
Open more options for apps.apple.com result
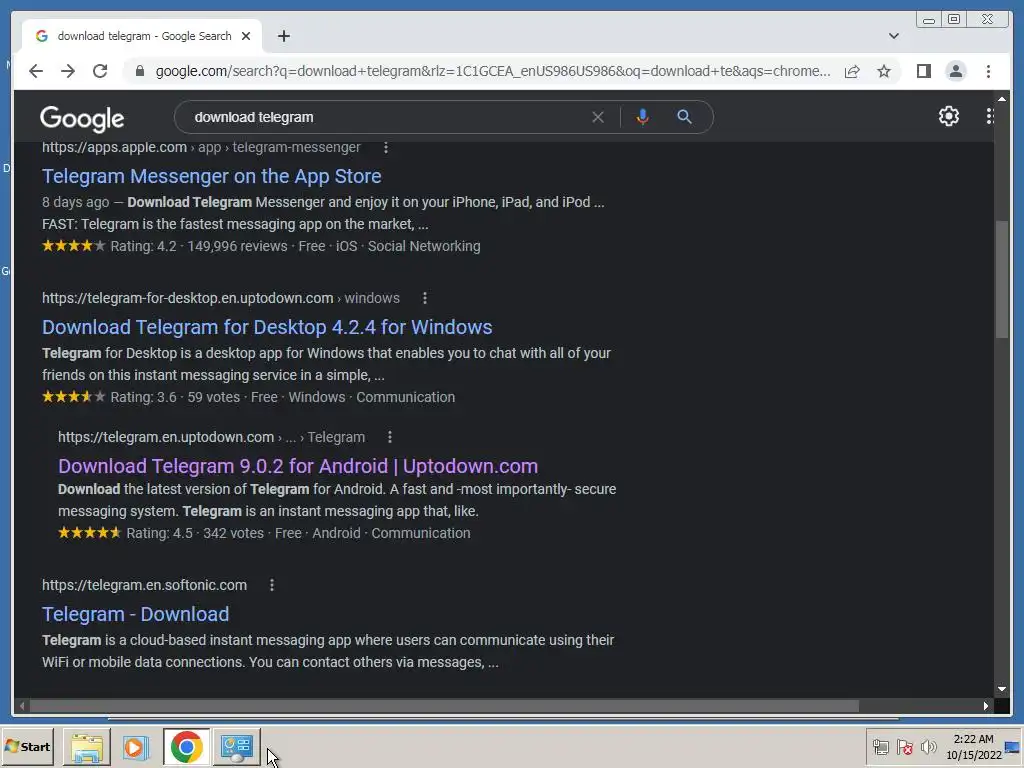[x=386, y=148]
